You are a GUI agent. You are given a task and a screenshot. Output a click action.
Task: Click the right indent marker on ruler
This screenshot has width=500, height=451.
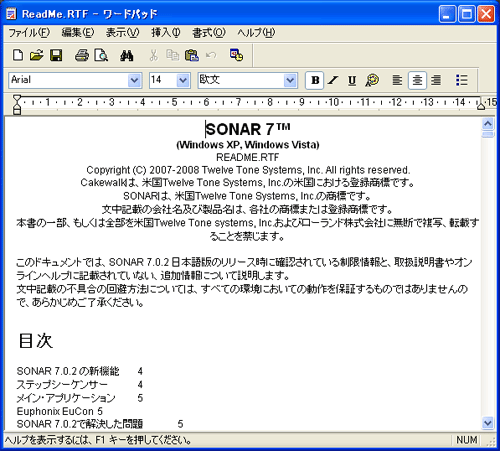[481, 106]
